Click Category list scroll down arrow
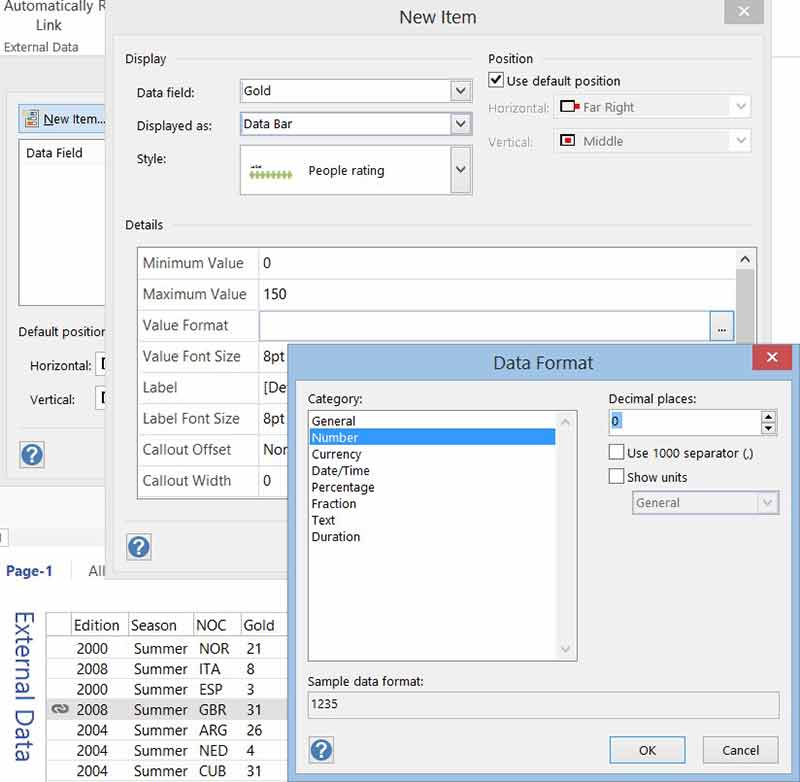 click(565, 649)
